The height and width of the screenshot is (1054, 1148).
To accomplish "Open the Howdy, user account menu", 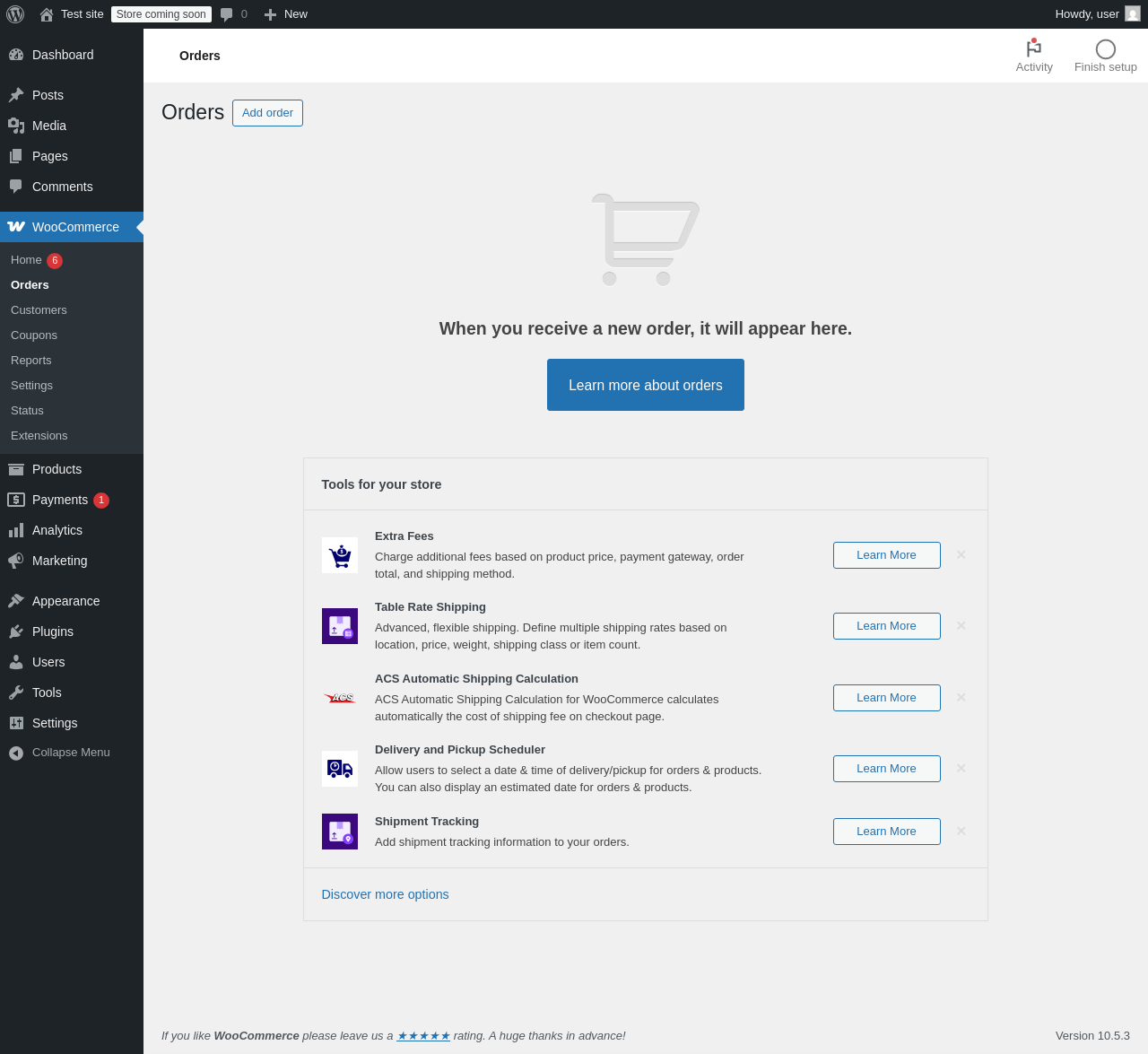I will [1098, 14].
